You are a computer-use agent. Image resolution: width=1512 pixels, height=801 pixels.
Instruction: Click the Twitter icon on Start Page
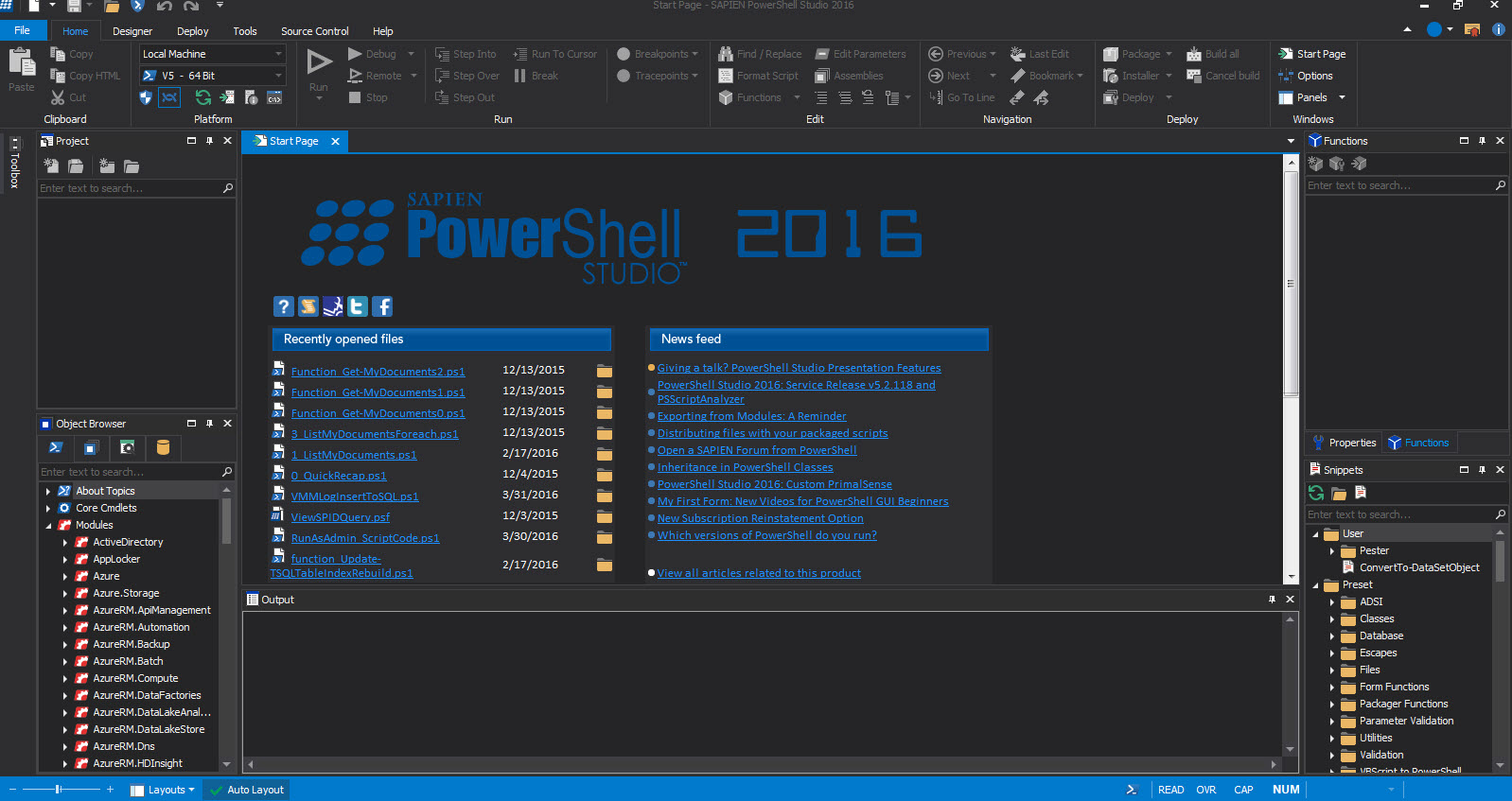tap(357, 306)
